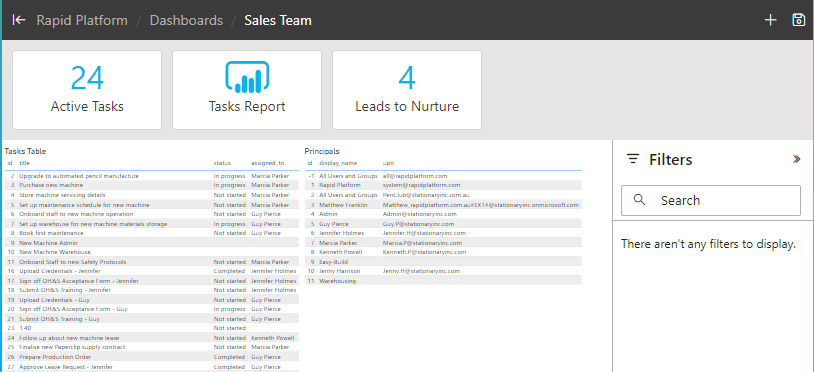Select the 'New Machine Warehouse' row
The image size is (814, 372).
152,252
